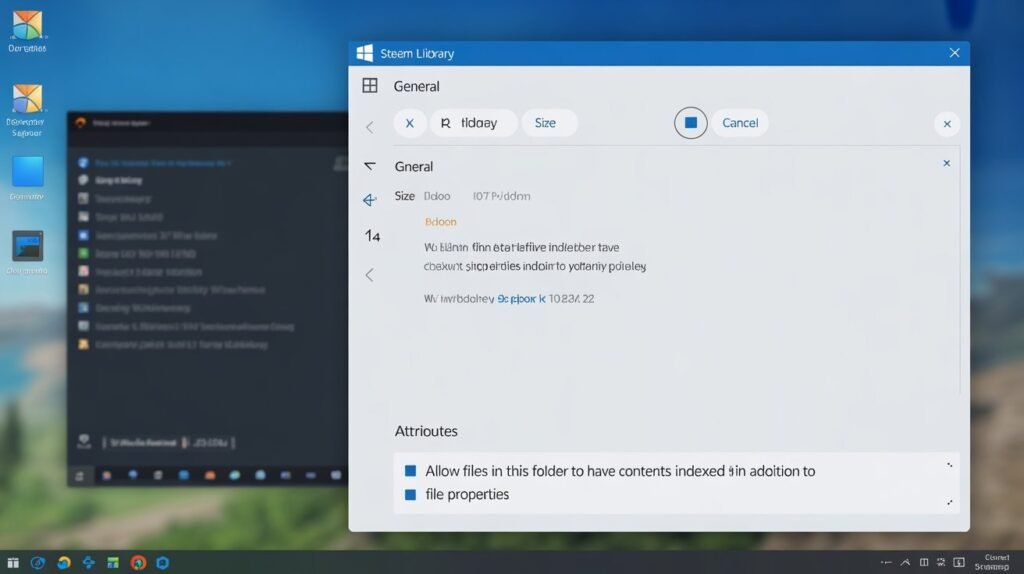Open the orange Bdoon link

click(x=441, y=222)
